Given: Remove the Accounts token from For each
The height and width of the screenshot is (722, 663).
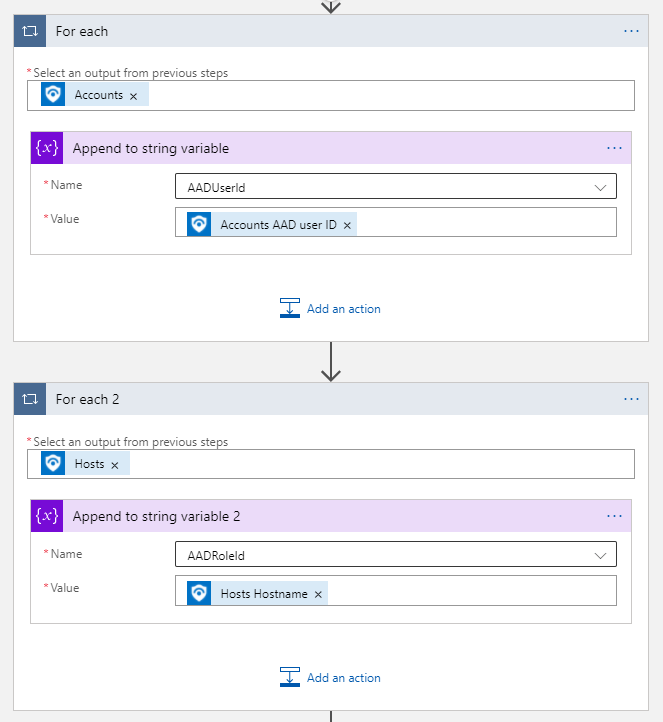Looking at the screenshot, I should click(x=133, y=96).
